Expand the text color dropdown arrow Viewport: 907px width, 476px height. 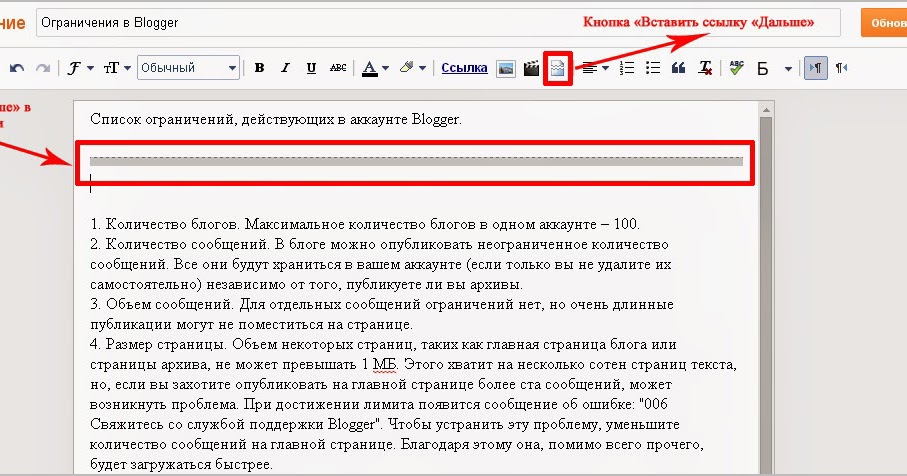click(x=386, y=68)
